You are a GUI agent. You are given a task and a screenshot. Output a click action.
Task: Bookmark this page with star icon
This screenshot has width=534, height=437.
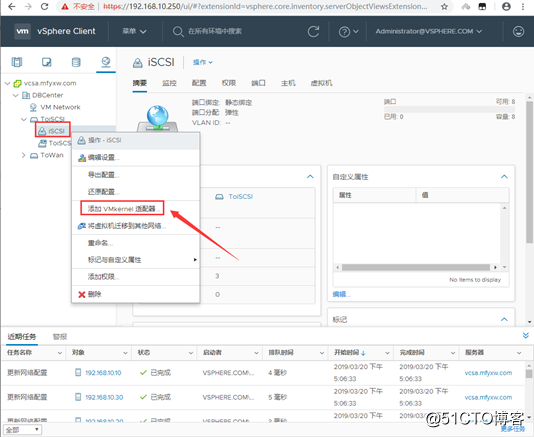[444, 6]
